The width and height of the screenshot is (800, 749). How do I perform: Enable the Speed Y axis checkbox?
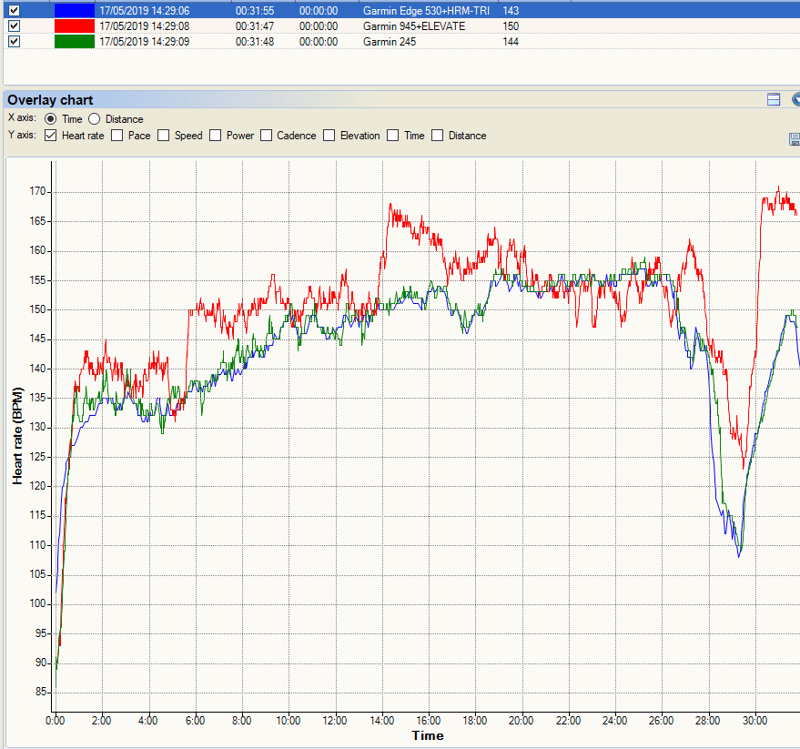point(163,135)
